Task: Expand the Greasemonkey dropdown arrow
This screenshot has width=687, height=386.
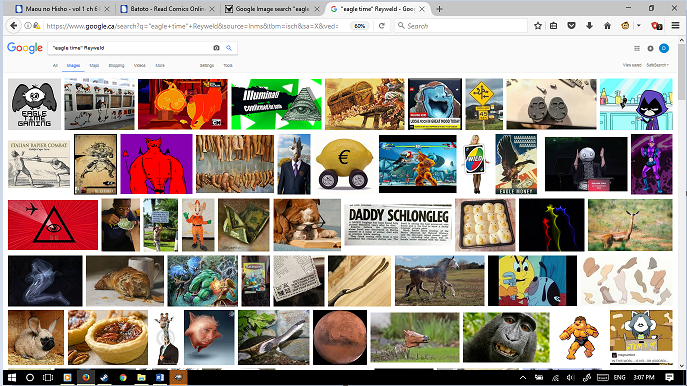Action: coord(639,26)
